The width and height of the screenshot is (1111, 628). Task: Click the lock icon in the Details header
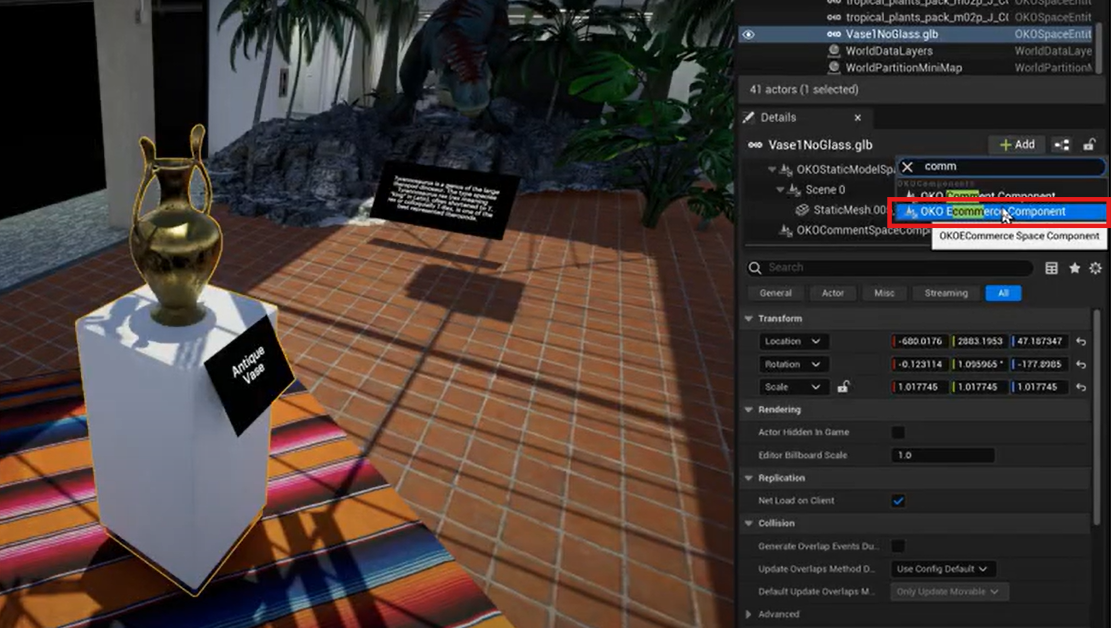click(1089, 145)
